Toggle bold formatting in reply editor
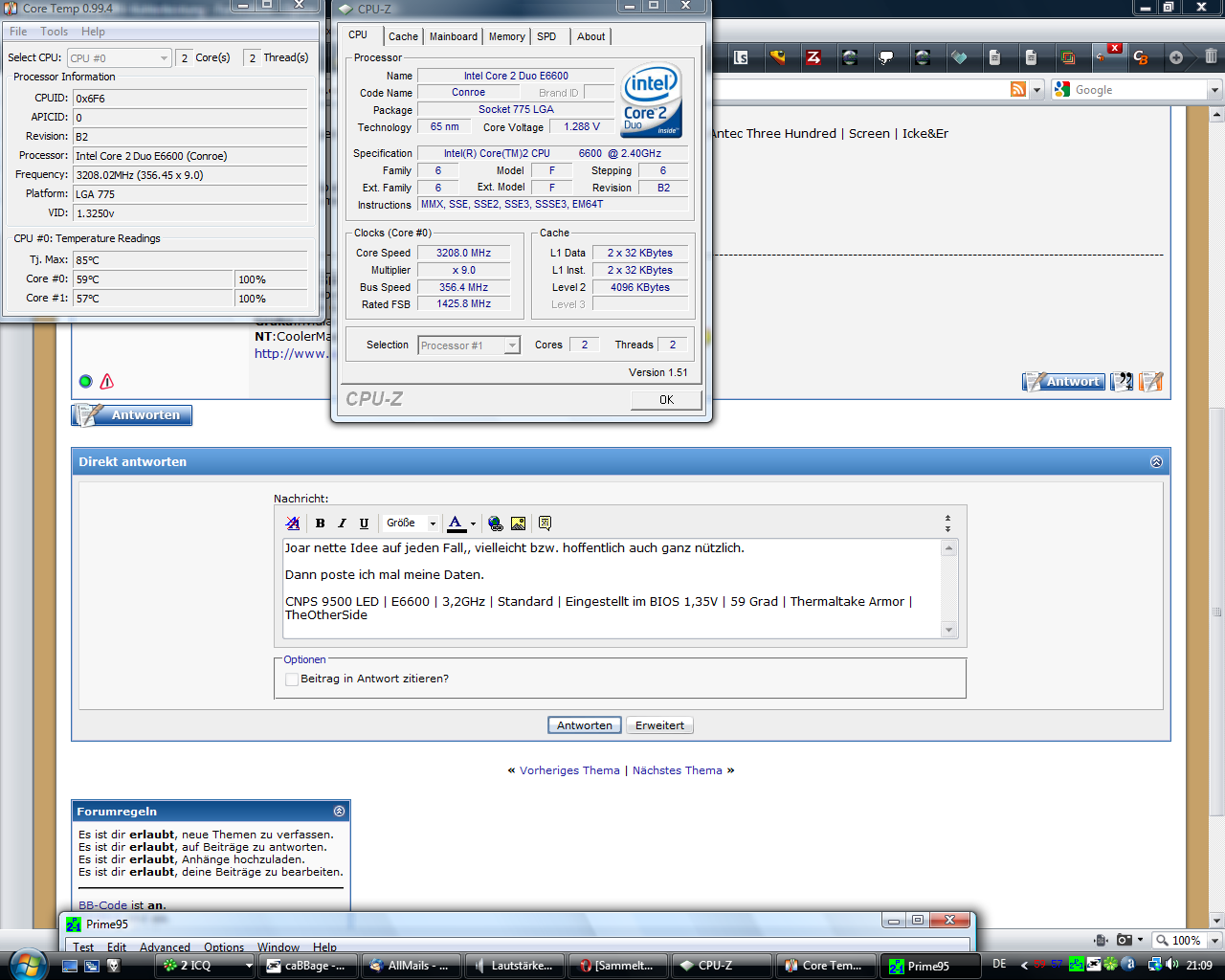The height and width of the screenshot is (980, 1225). [320, 523]
